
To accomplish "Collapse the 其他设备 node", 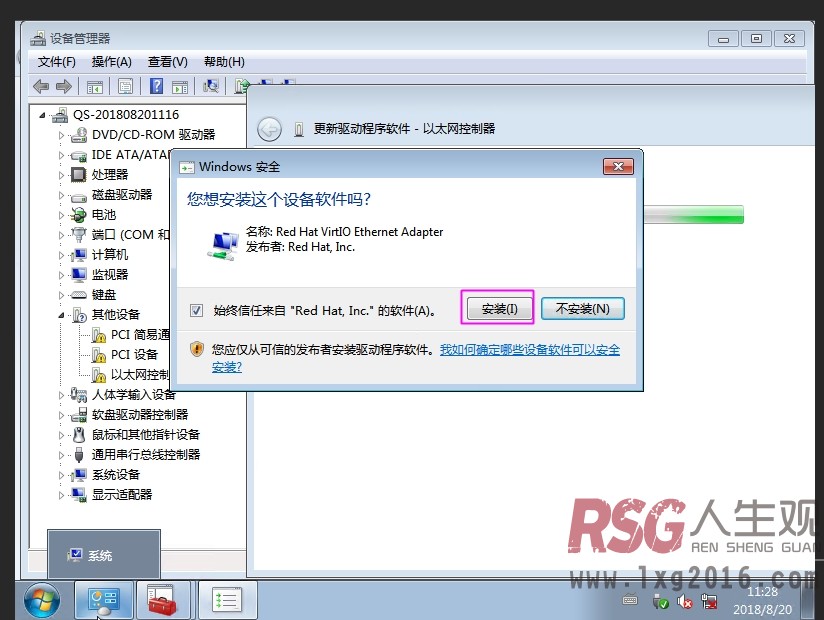I will 61,315.
